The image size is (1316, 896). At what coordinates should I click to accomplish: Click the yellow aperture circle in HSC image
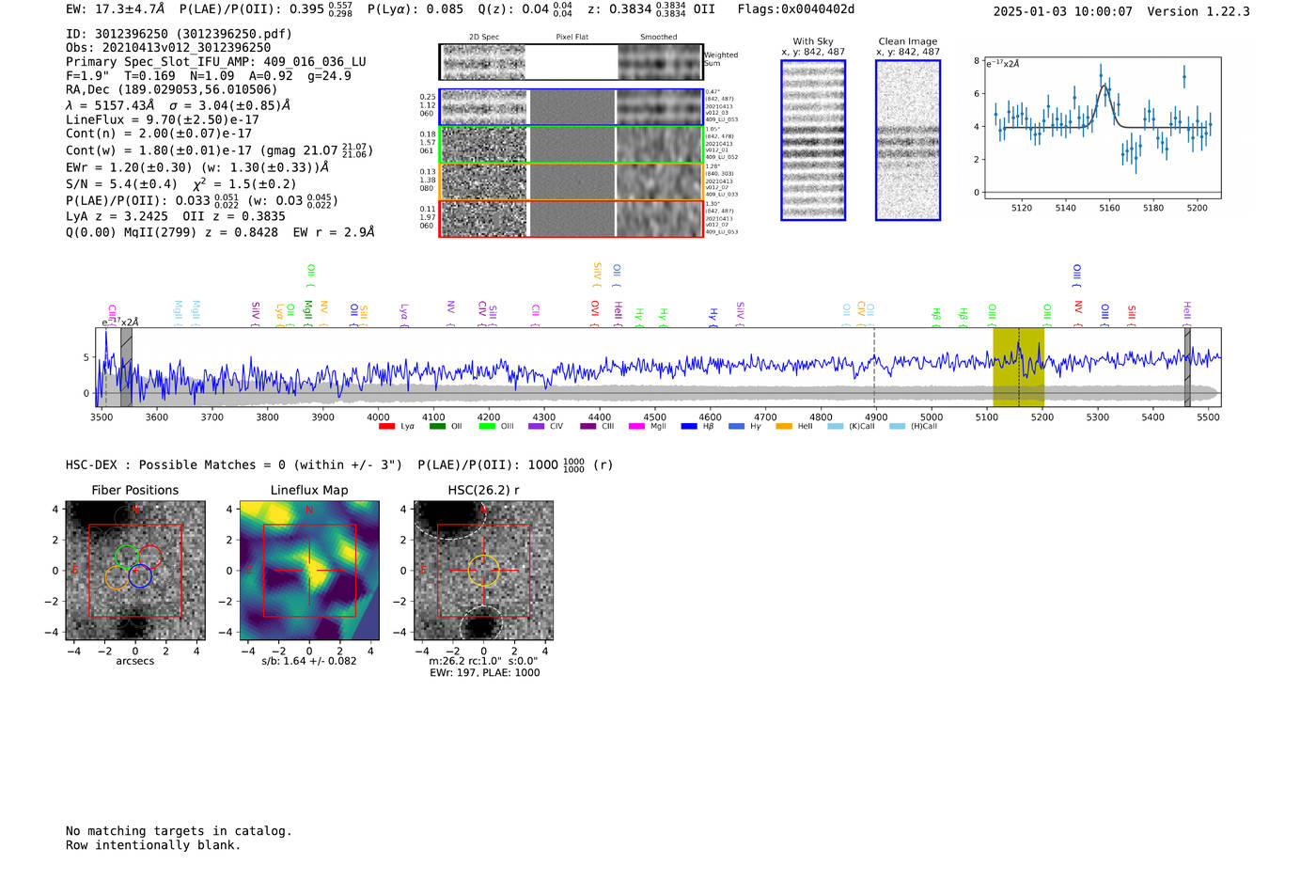pyautogui.click(x=483, y=571)
